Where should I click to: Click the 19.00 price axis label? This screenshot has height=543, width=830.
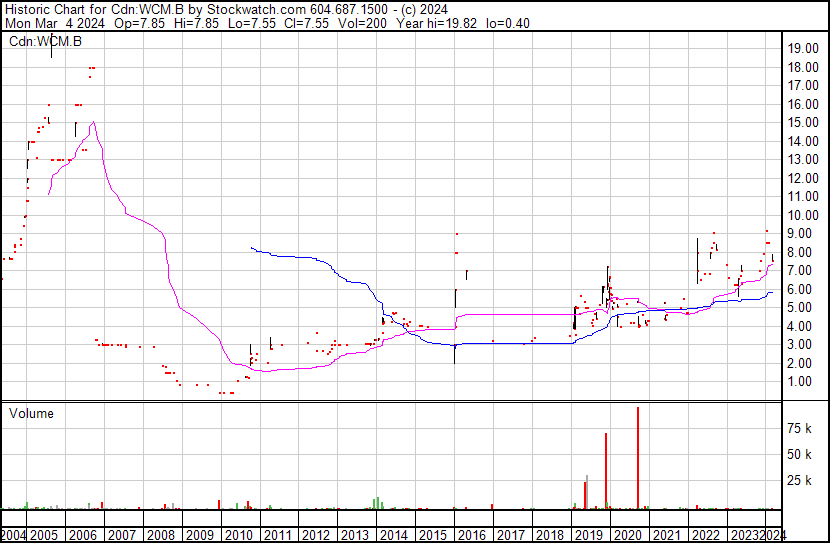tap(803, 48)
